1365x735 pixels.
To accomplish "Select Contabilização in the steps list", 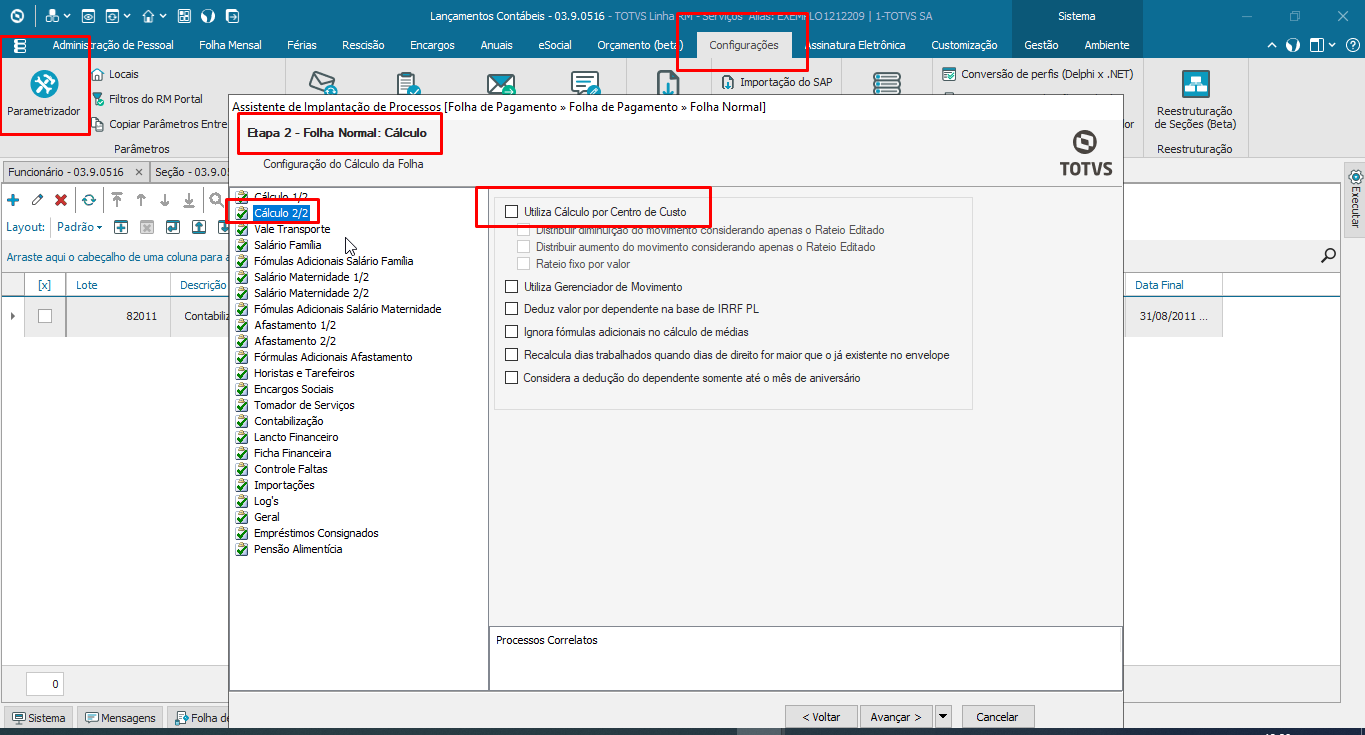I will click(289, 421).
